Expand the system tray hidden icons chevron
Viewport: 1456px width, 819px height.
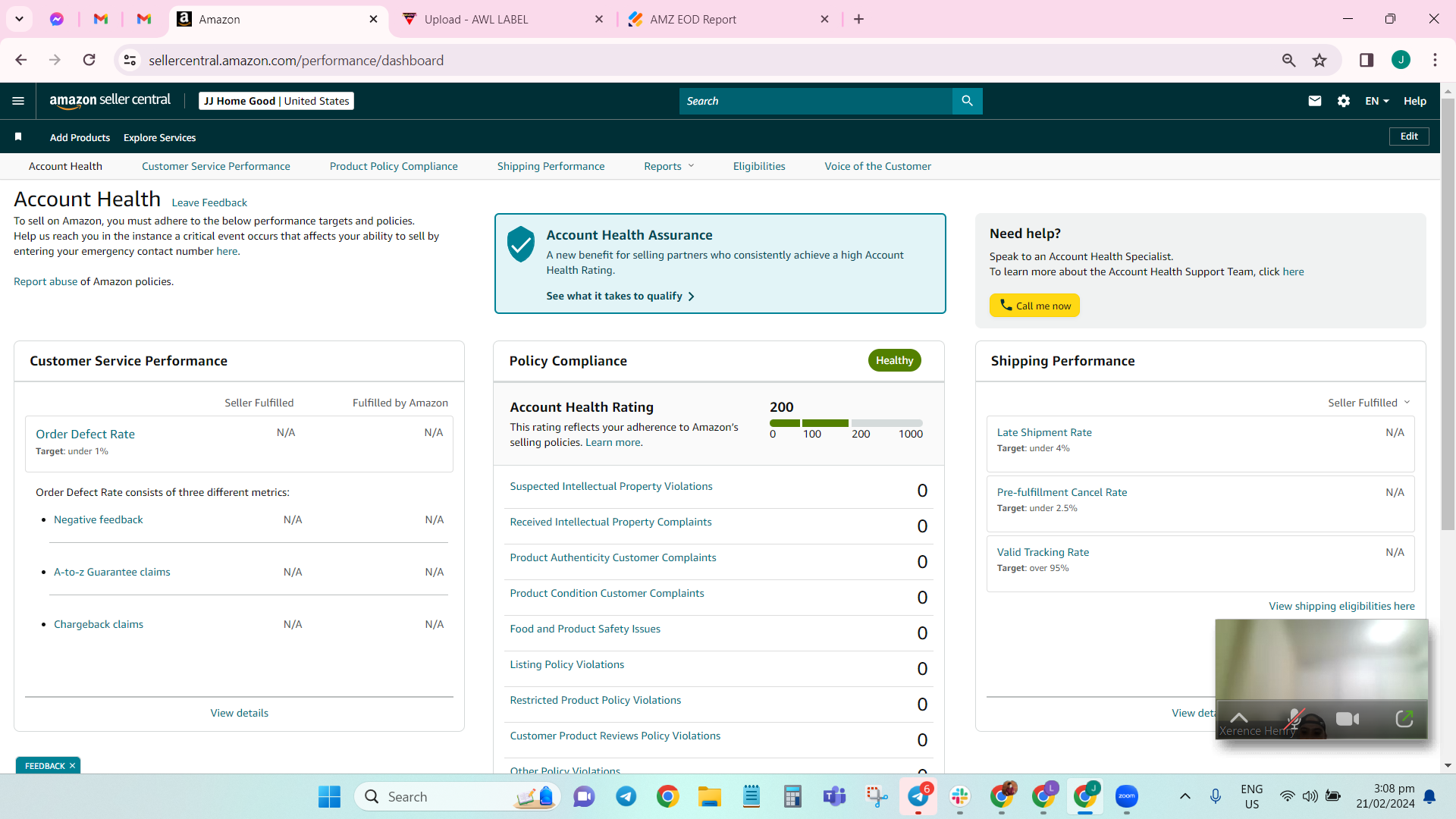click(x=1185, y=796)
